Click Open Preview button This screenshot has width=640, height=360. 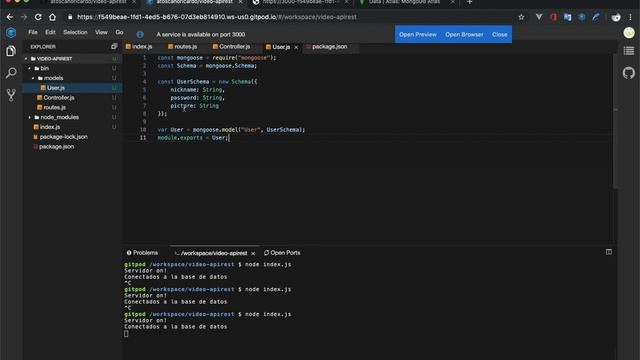click(418, 35)
